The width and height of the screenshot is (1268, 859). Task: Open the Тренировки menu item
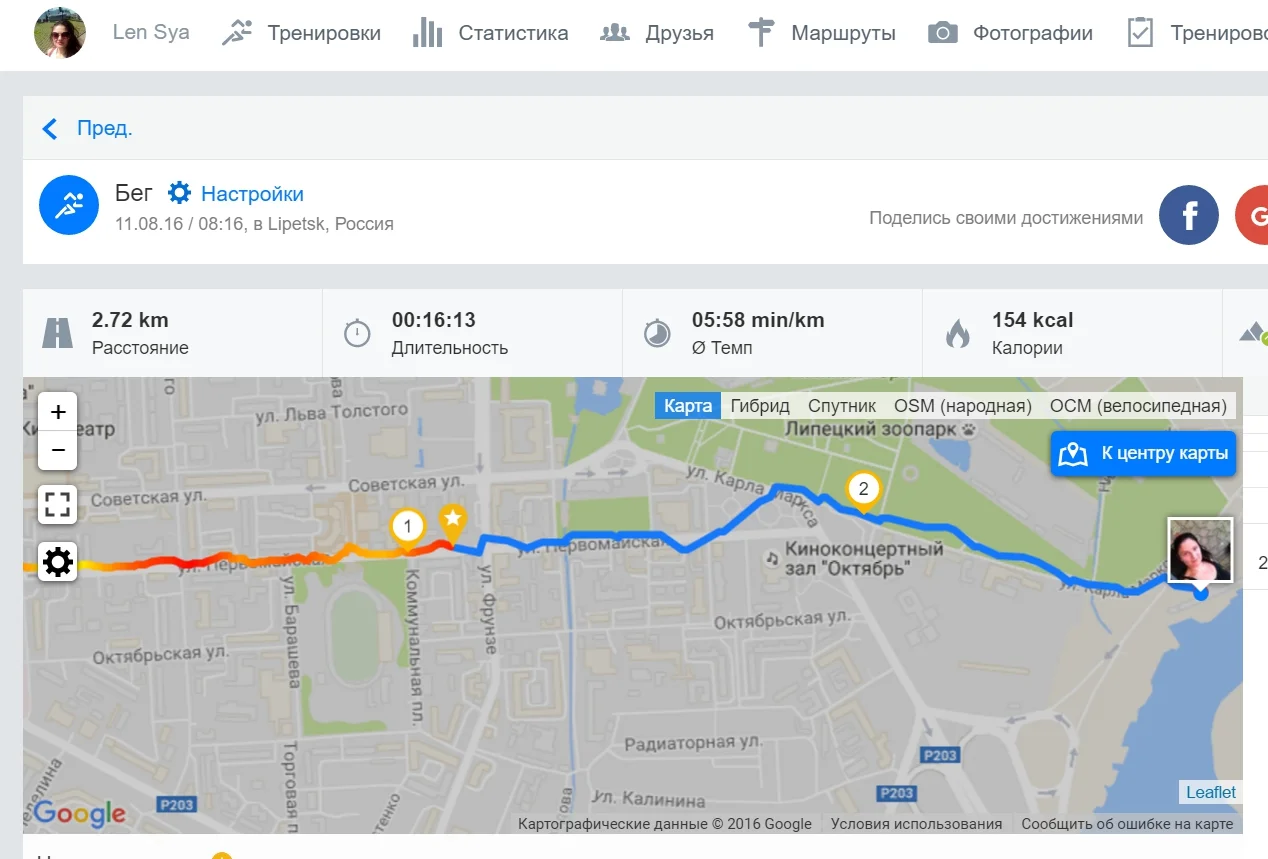click(x=301, y=33)
